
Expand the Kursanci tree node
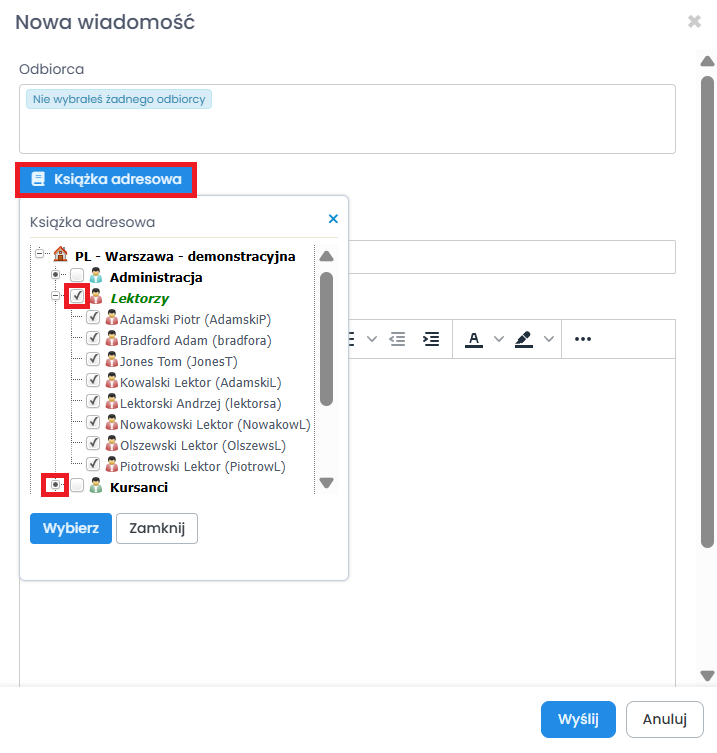[x=57, y=486]
